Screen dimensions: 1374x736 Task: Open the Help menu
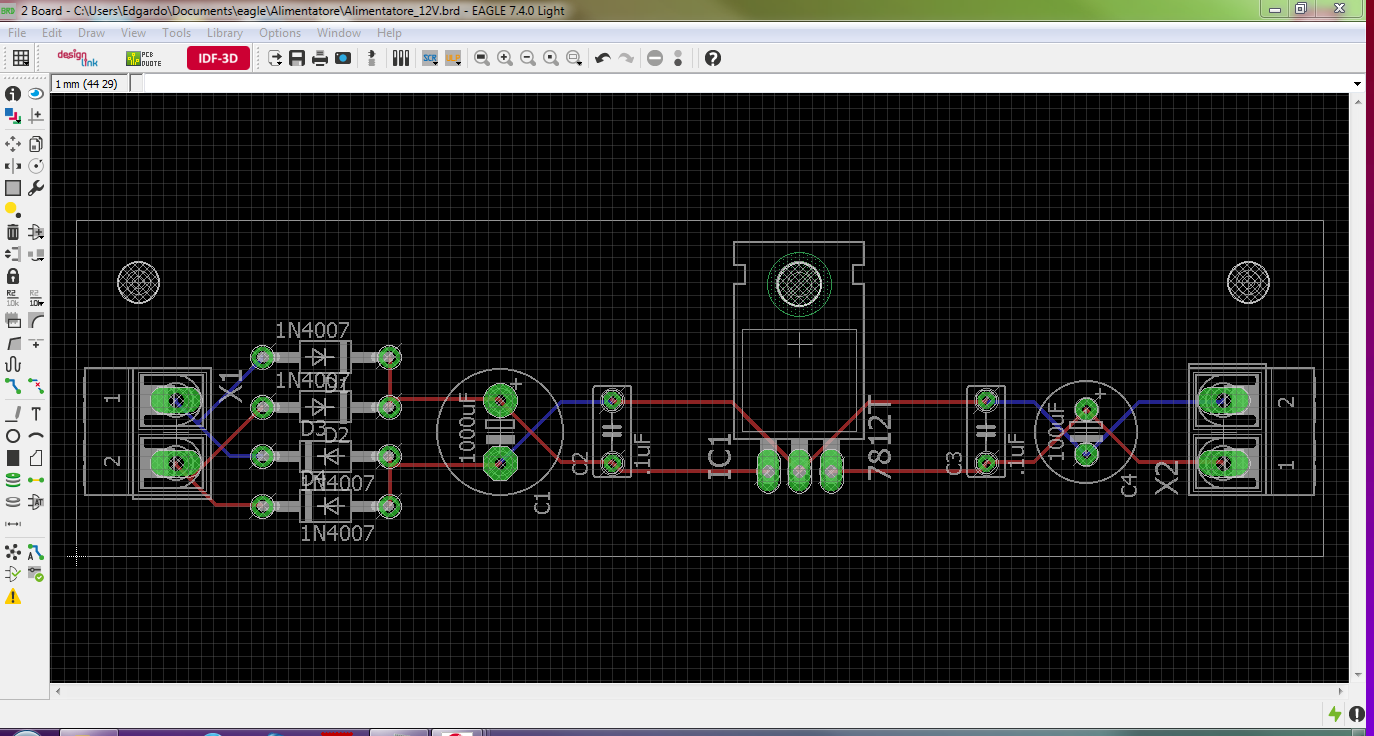[389, 33]
